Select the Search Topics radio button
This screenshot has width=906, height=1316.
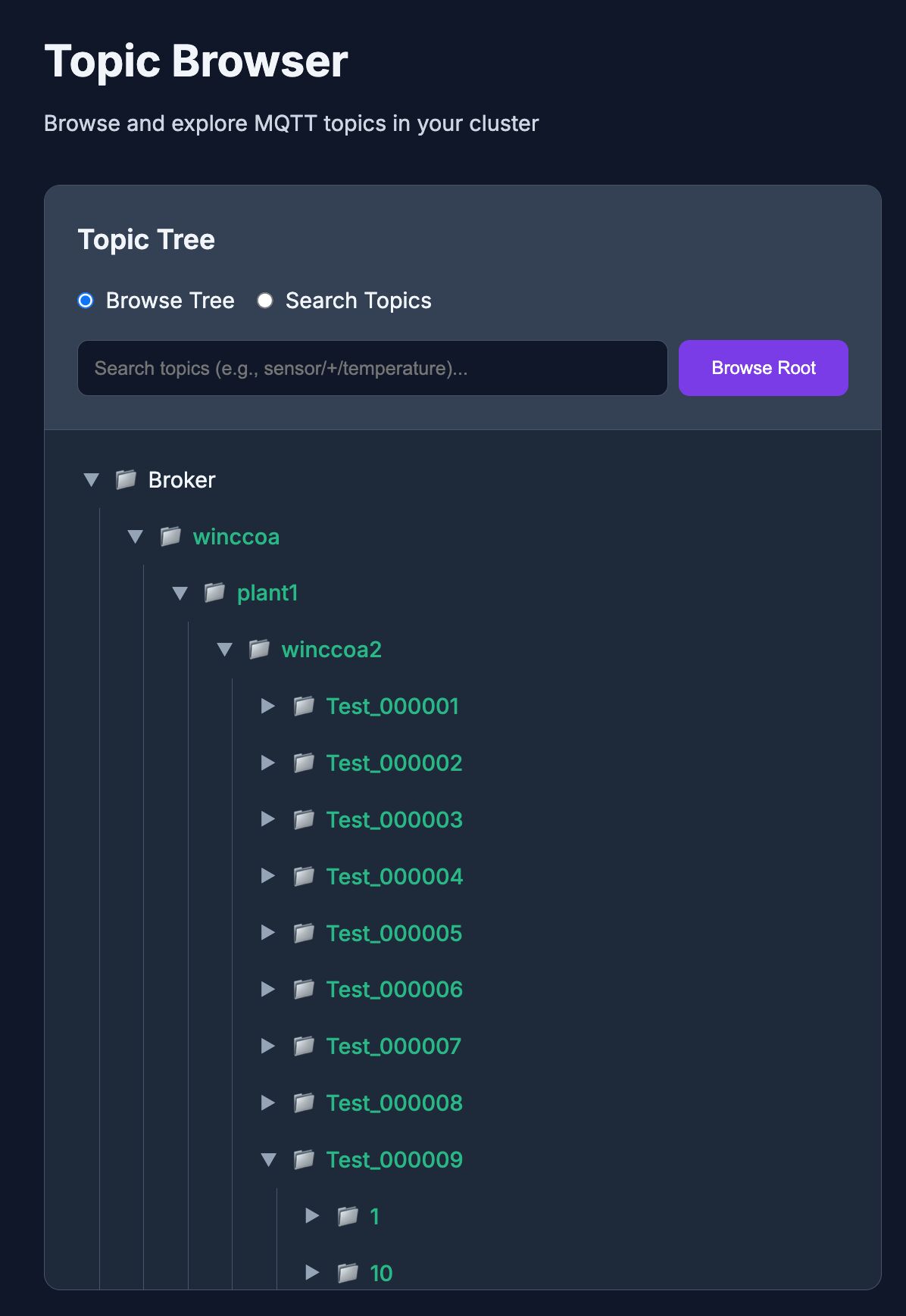pyautogui.click(x=265, y=301)
